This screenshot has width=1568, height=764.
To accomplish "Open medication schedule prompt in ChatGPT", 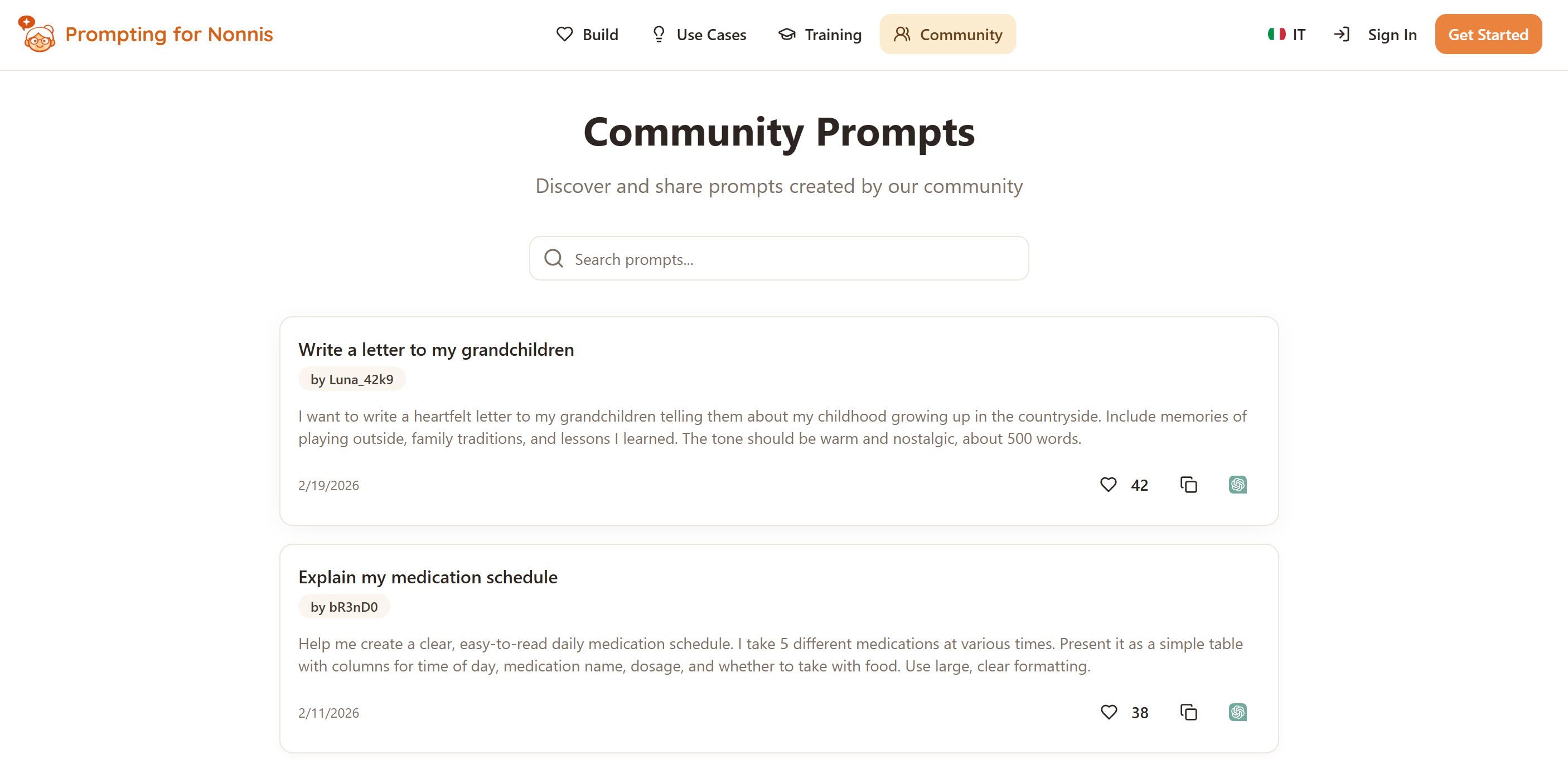I will (1237, 712).
